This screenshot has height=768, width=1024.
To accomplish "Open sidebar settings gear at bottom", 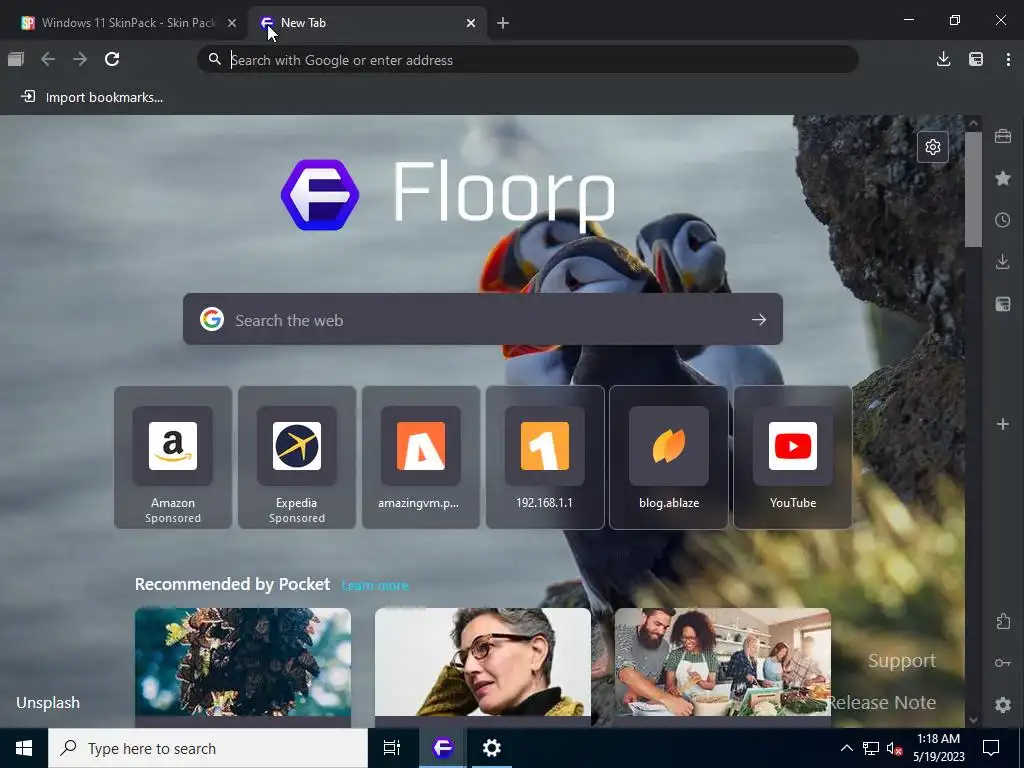I will click(x=1003, y=705).
